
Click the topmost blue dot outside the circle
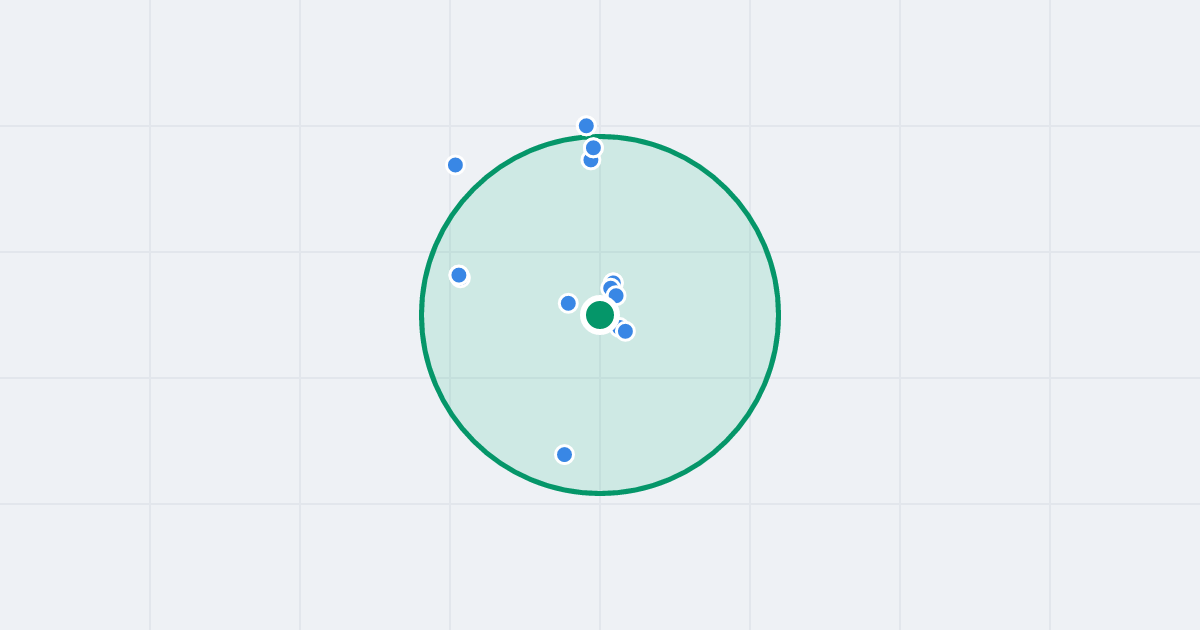tap(586, 126)
